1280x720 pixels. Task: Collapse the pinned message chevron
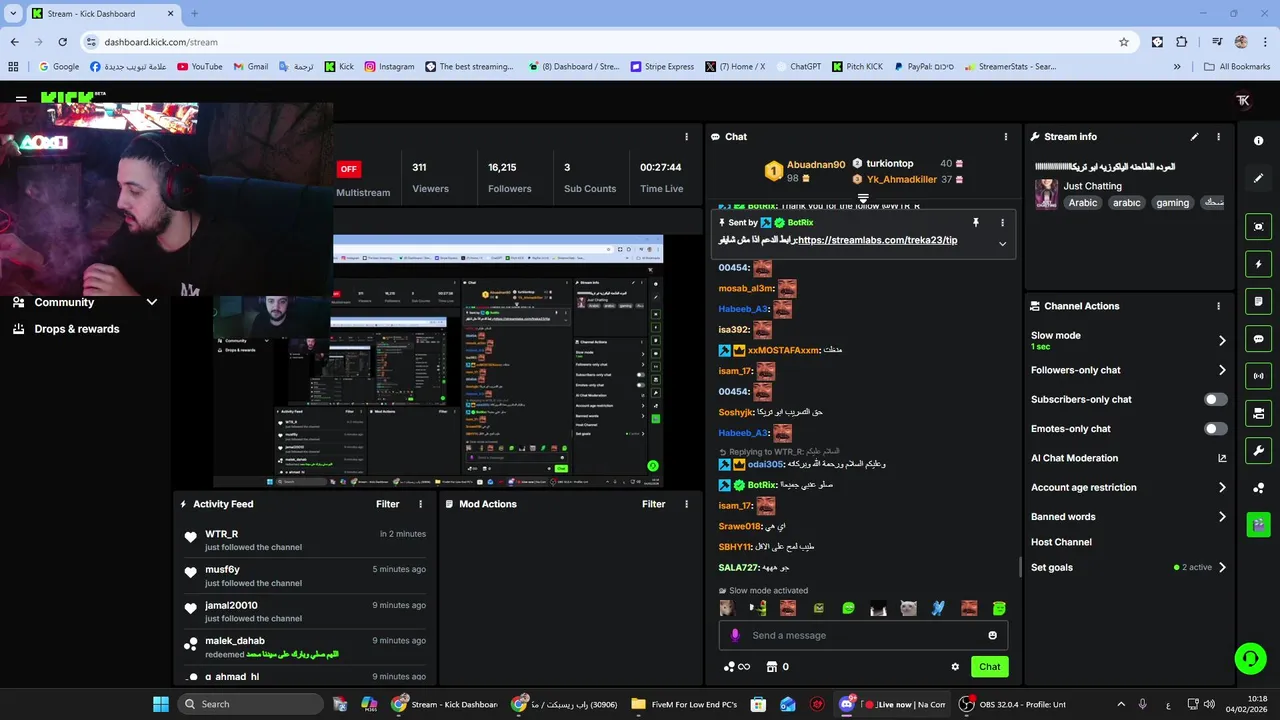pyautogui.click(x=1002, y=243)
